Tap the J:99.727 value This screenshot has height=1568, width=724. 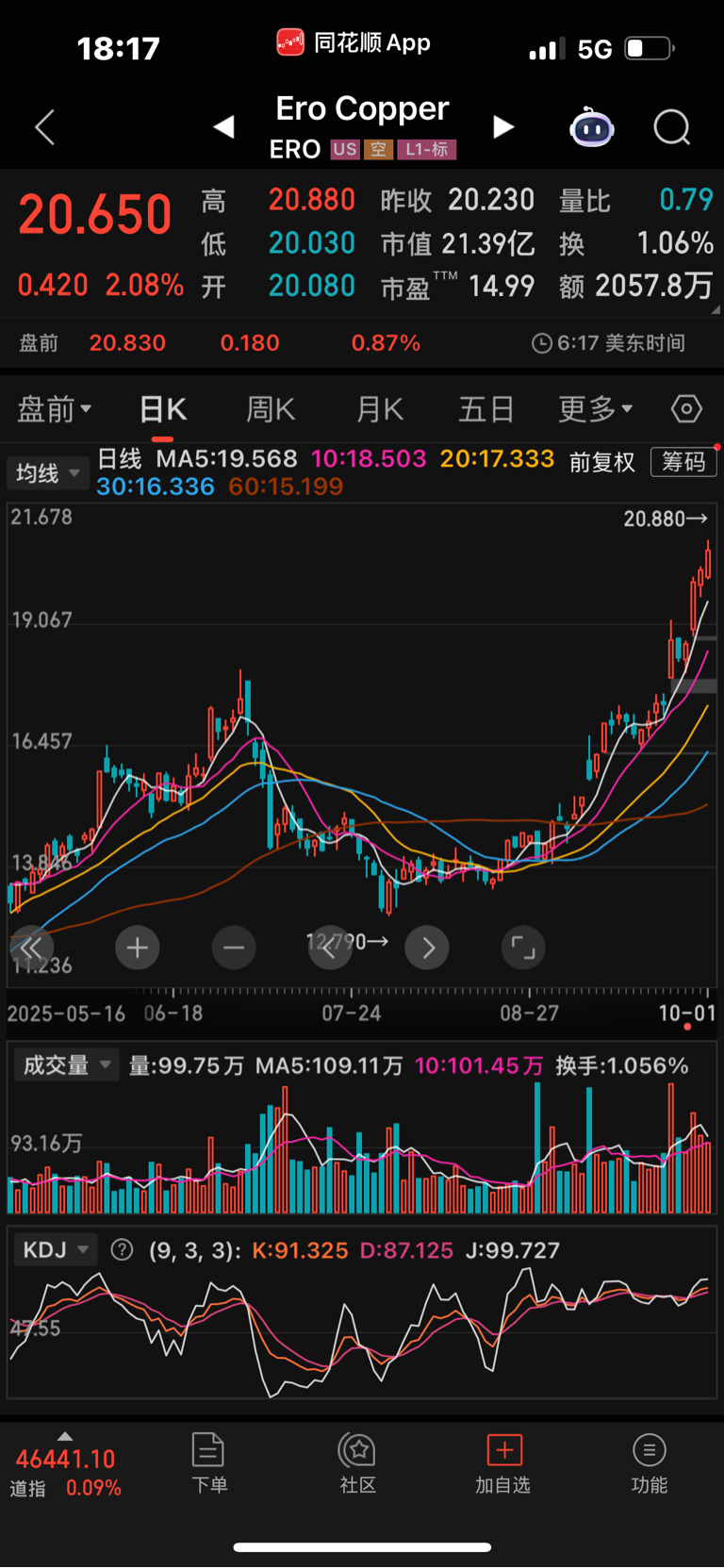click(513, 1250)
